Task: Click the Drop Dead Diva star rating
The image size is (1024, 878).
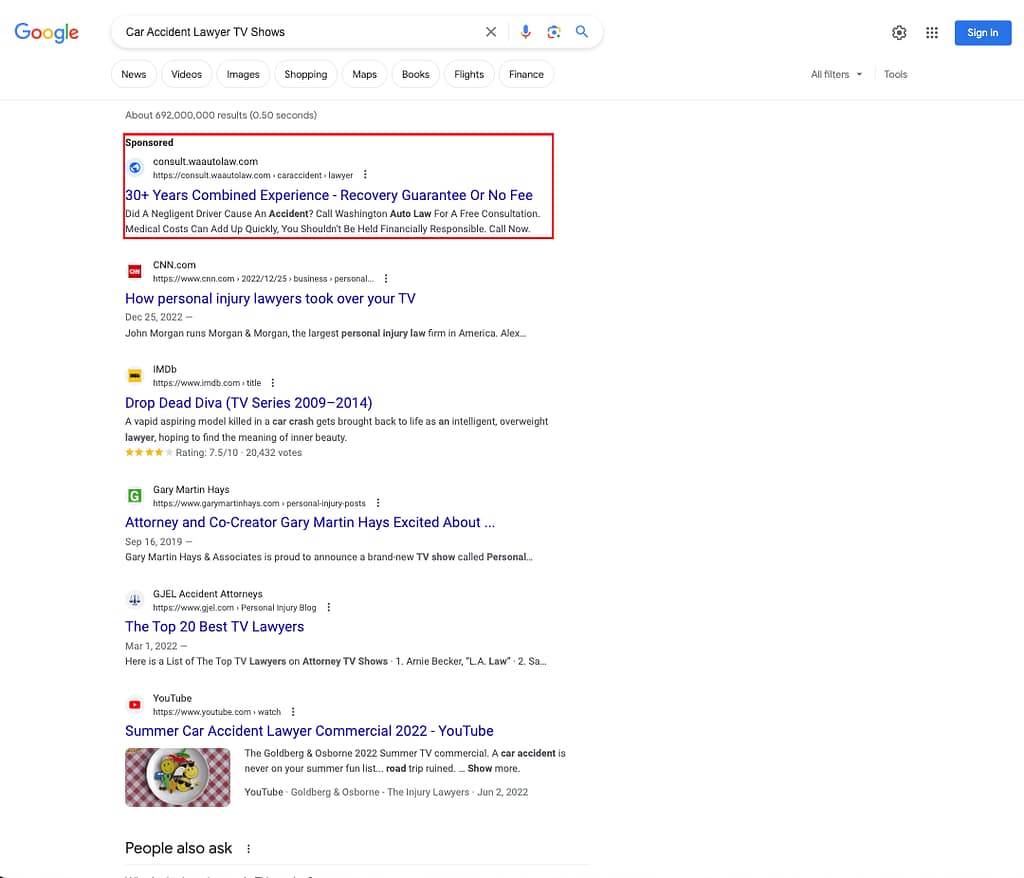Action: [149, 453]
